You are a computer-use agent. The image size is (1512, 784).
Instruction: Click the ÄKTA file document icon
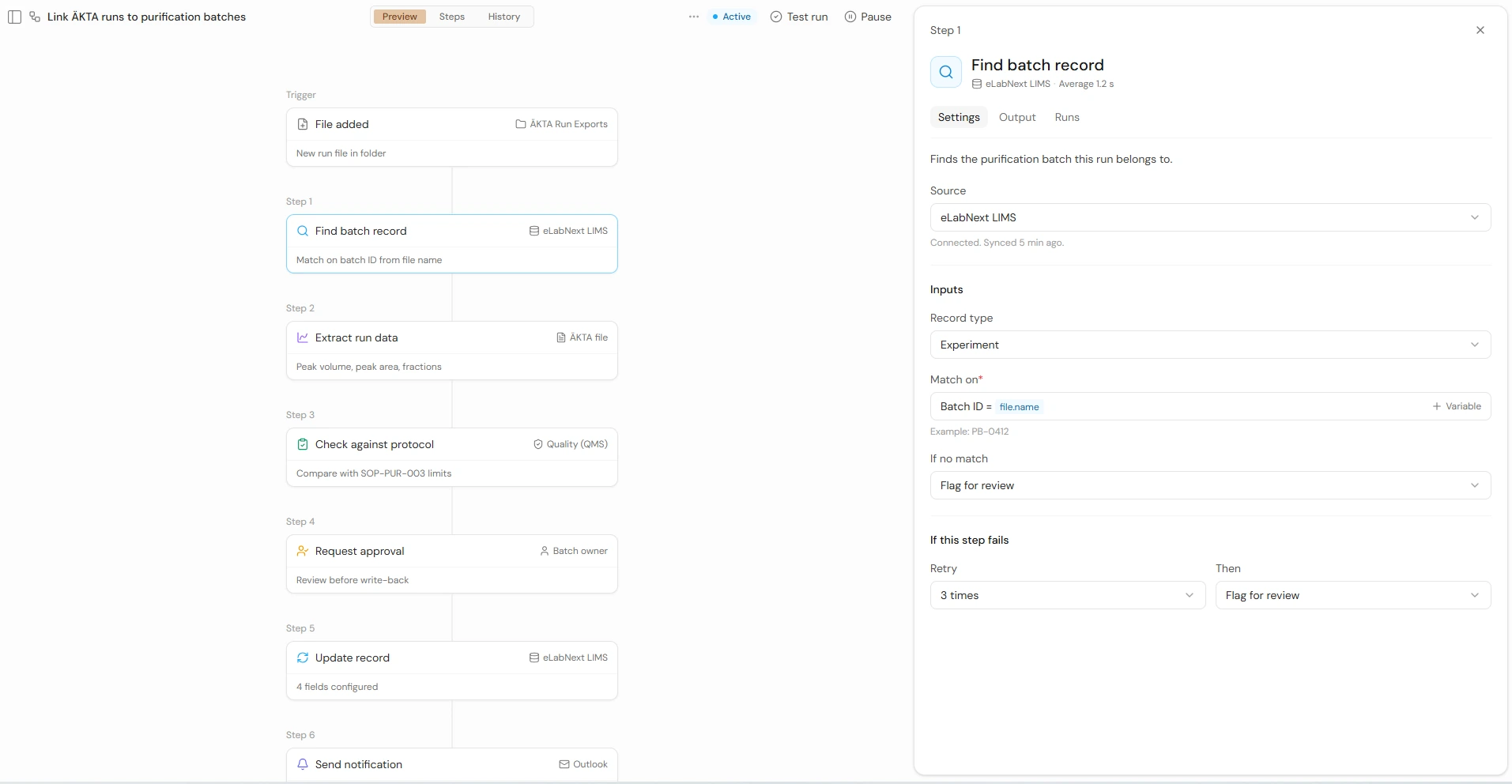pyautogui.click(x=561, y=337)
